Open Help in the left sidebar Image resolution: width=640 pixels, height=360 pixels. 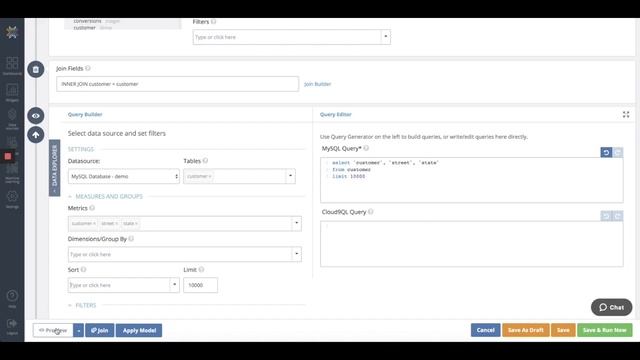[x=12, y=298]
